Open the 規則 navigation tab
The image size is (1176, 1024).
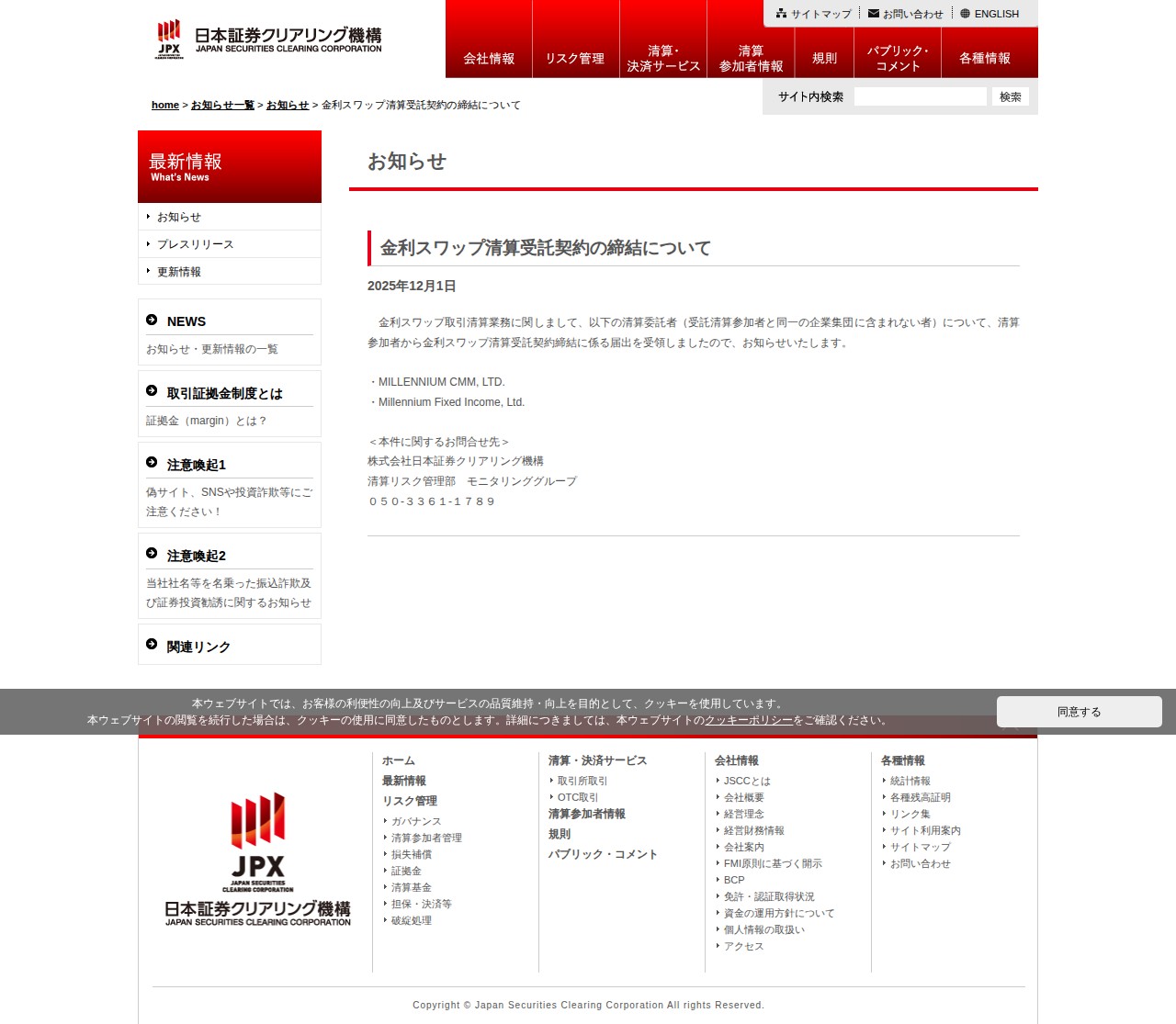(x=824, y=56)
